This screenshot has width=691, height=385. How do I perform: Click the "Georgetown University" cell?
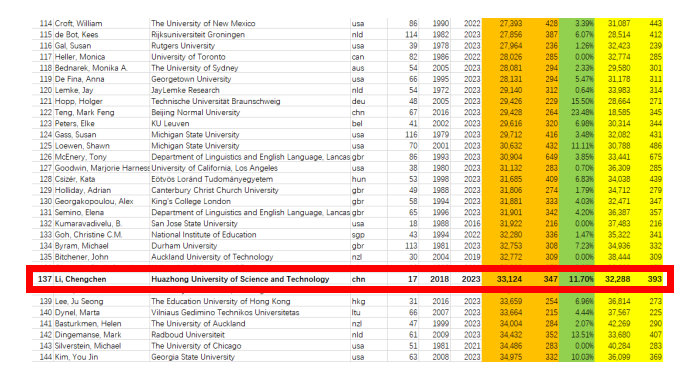(x=191, y=79)
